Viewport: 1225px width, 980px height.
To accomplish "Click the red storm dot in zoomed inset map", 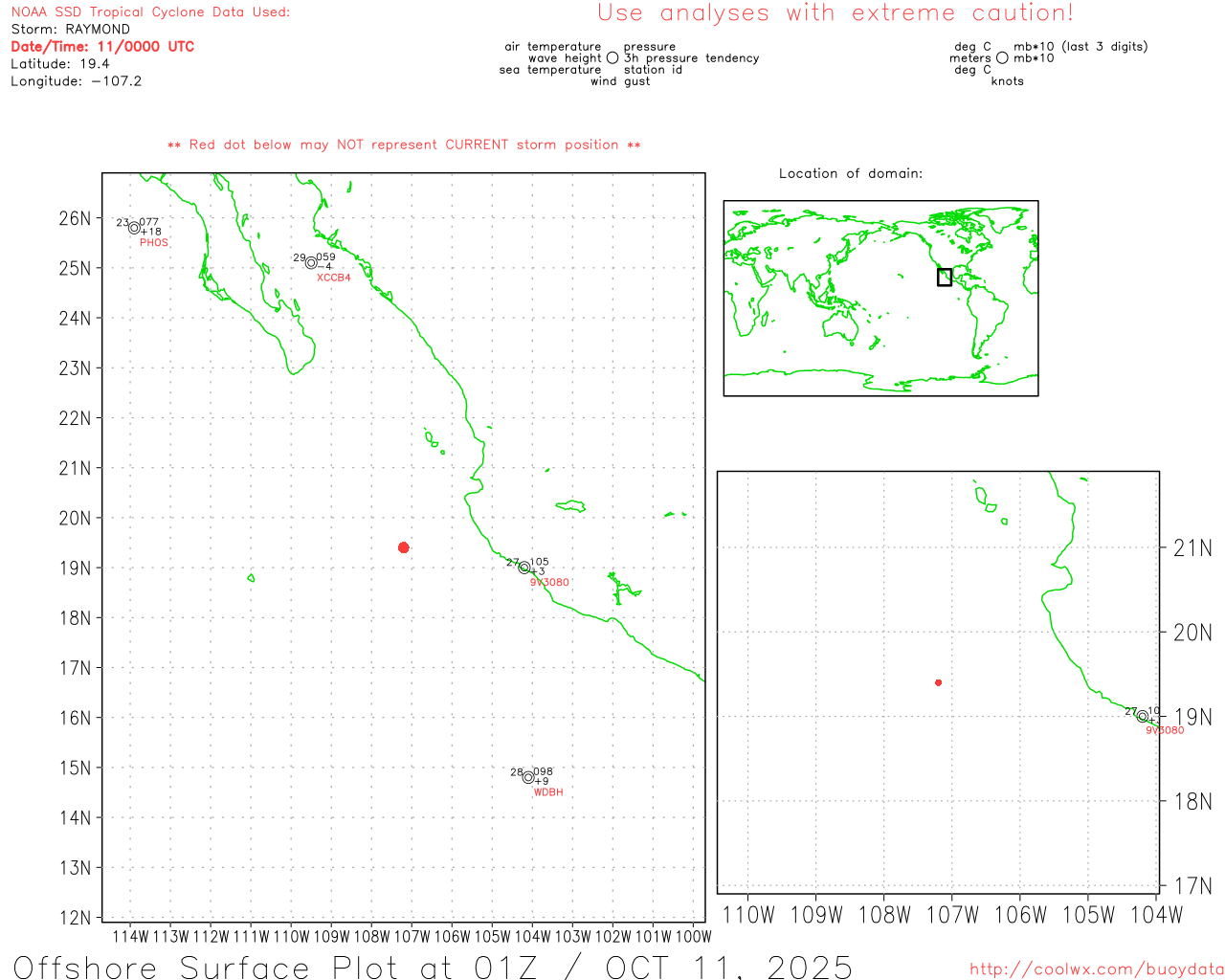I will pyautogui.click(x=938, y=682).
